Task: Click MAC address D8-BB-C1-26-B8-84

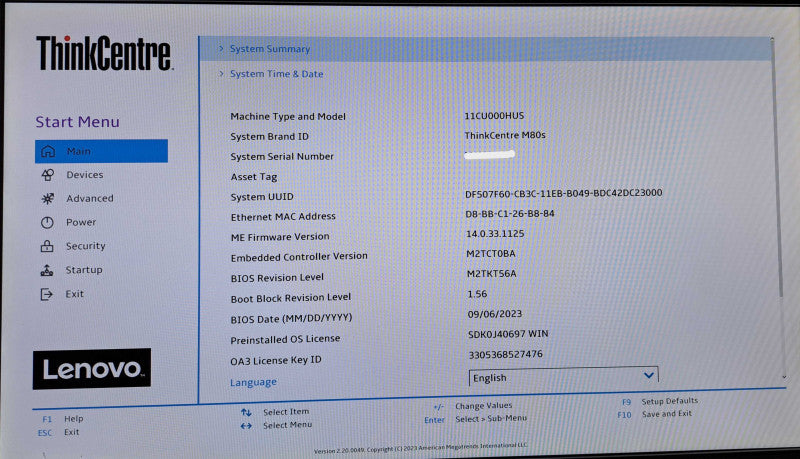Action: pos(510,214)
